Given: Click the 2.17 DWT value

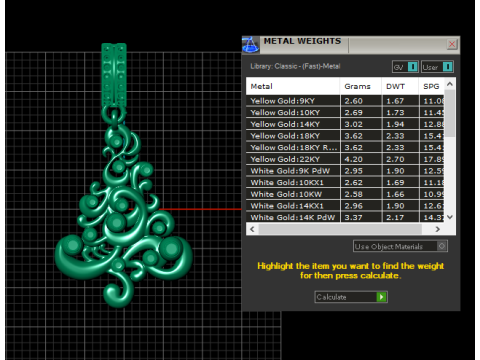Looking at the screenshot, I should tap(395, 217).
